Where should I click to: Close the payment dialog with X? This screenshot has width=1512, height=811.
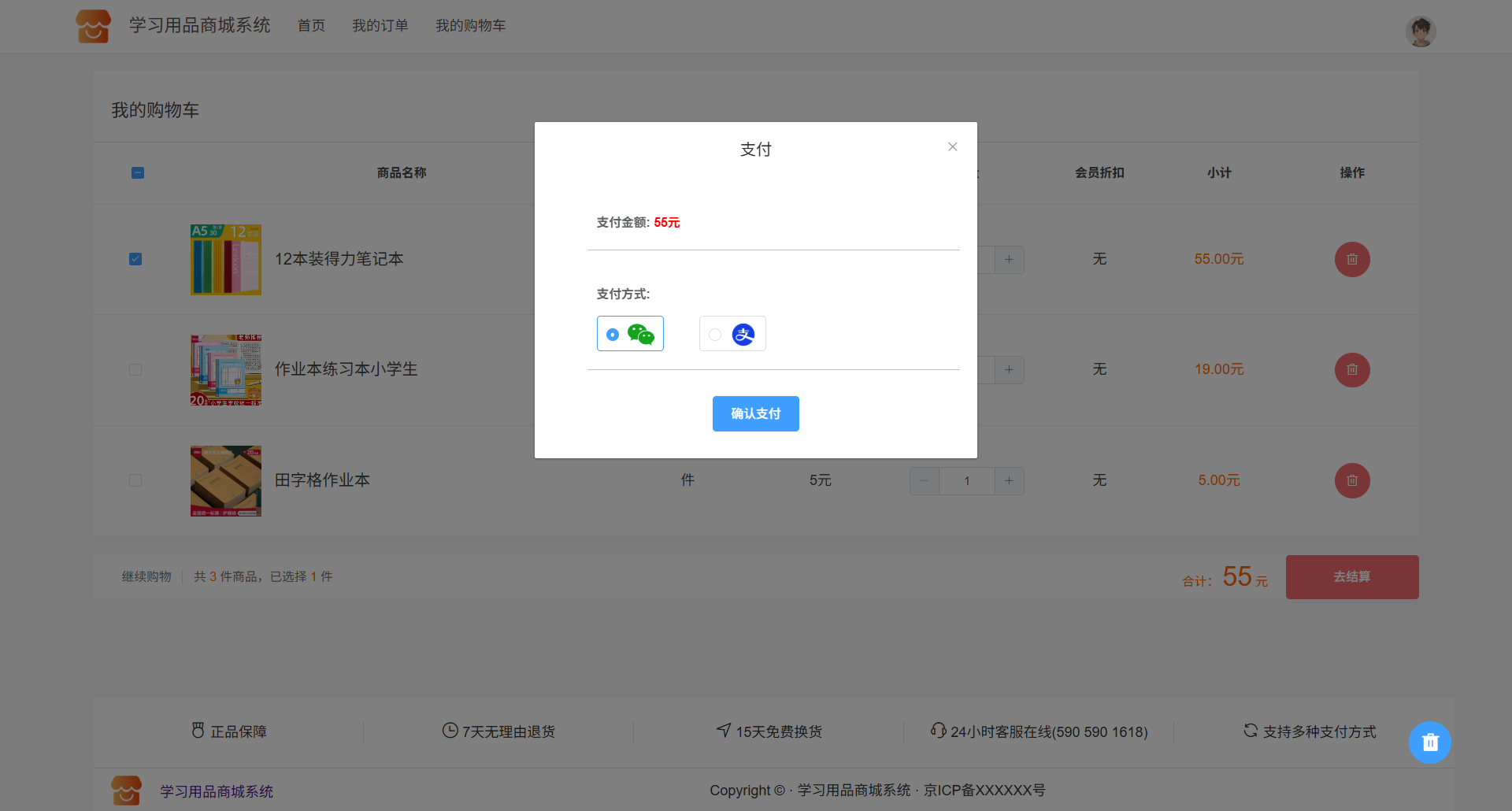(952, 147)
